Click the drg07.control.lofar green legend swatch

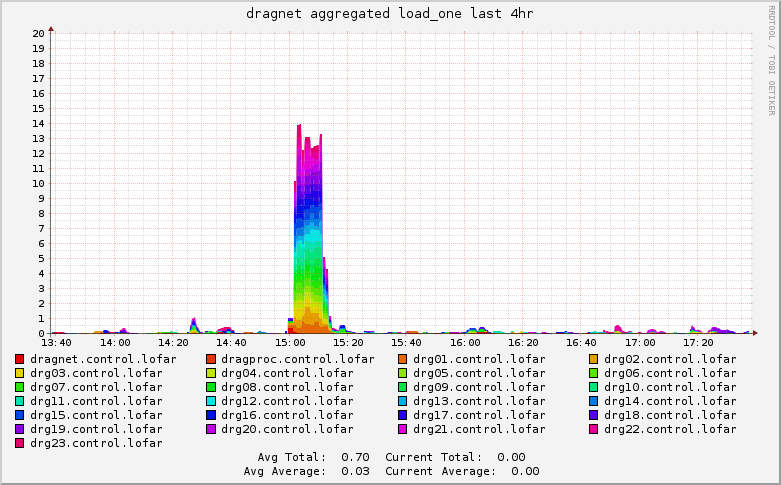[19, 387]
